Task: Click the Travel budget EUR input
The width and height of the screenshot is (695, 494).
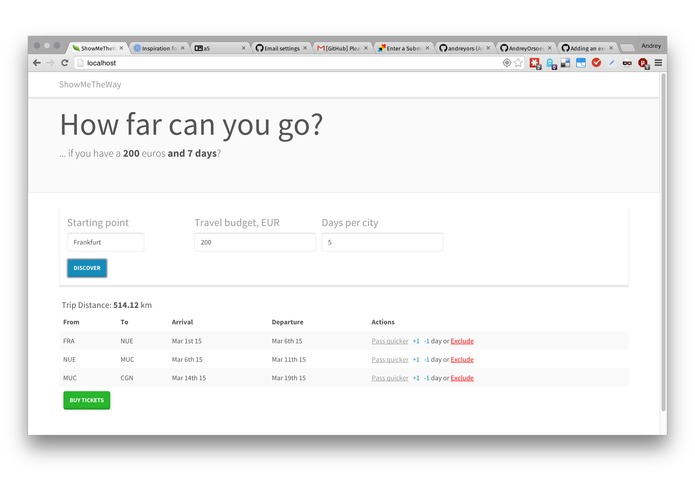Action: [x=255, y=242]
